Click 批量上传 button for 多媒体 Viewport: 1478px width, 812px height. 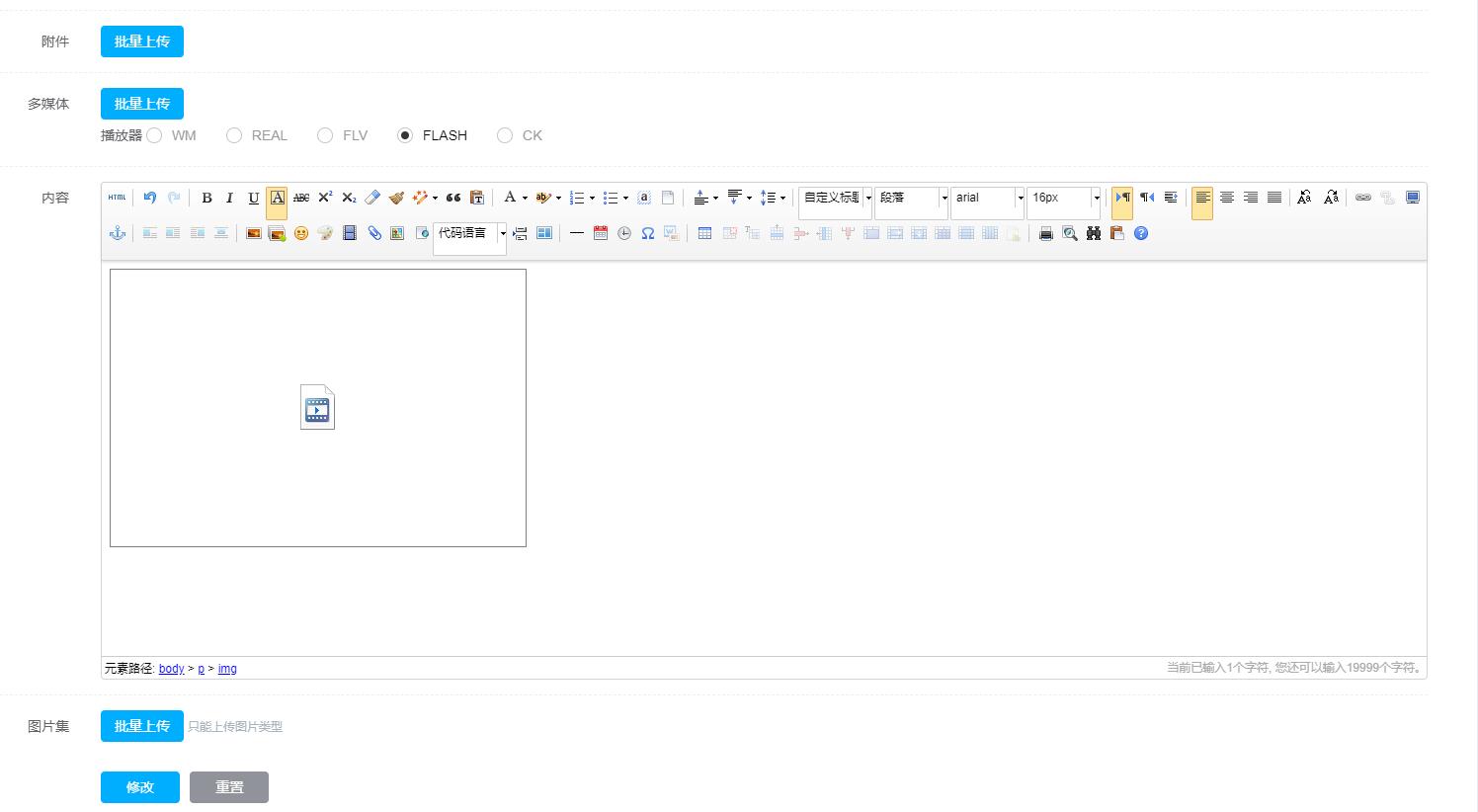coord(142,104)
